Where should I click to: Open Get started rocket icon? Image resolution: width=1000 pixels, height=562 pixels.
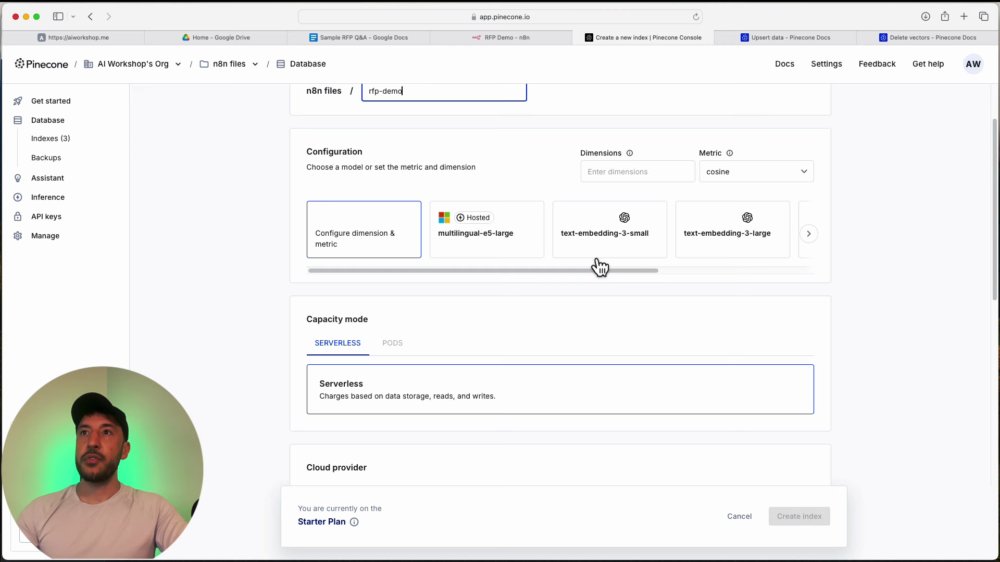pyautogui.click(x=18, y=101)
